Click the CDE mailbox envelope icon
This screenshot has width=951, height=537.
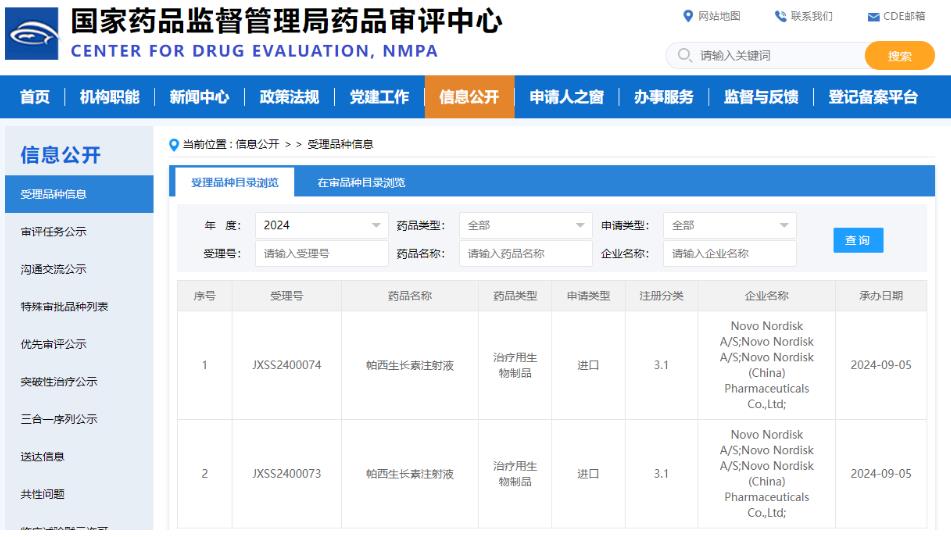click(x=873, y=17)
